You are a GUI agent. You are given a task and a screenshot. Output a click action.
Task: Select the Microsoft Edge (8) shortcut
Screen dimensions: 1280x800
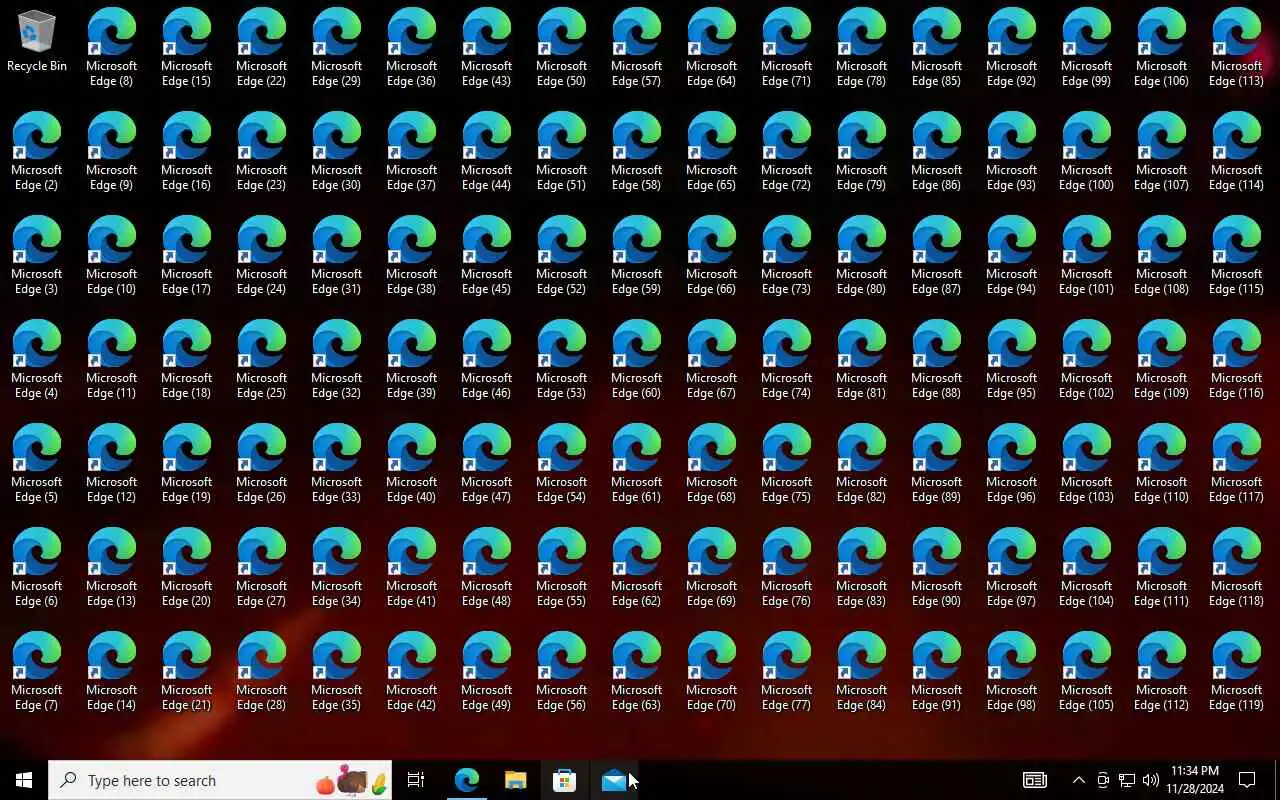tap(112, 48)
